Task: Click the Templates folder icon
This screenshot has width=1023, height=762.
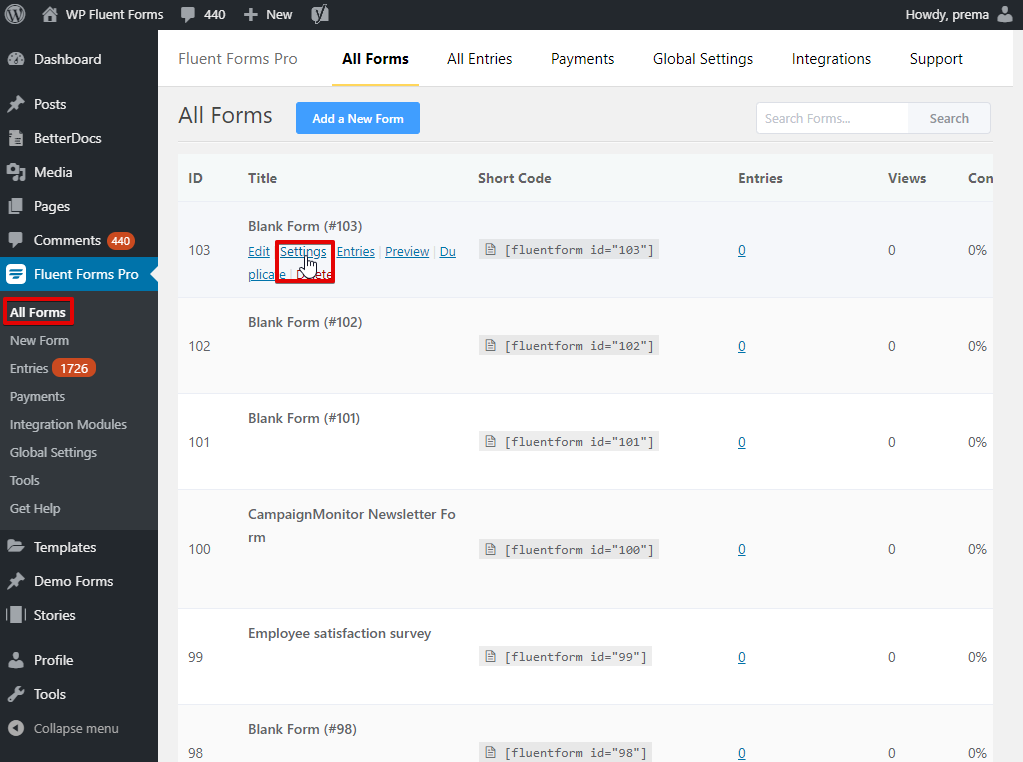Action: (16, 547)
